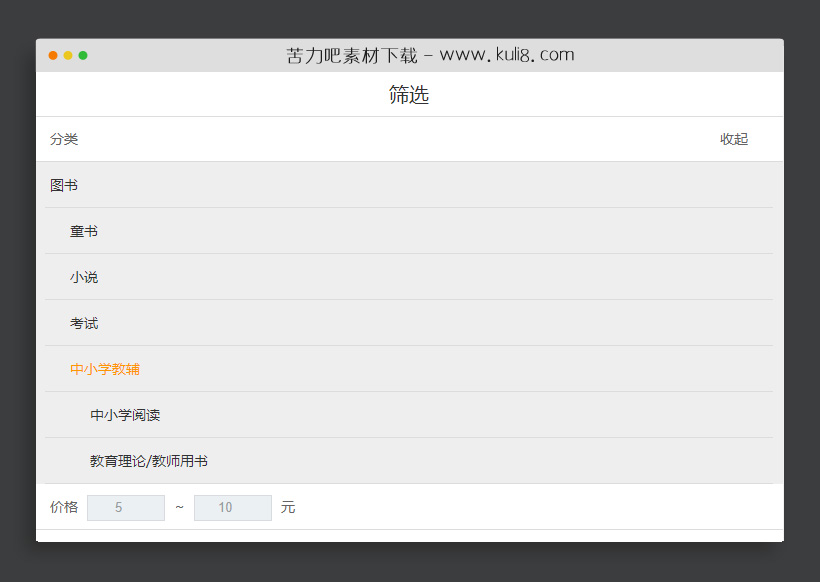Click the window title bar text

(430, 55)
